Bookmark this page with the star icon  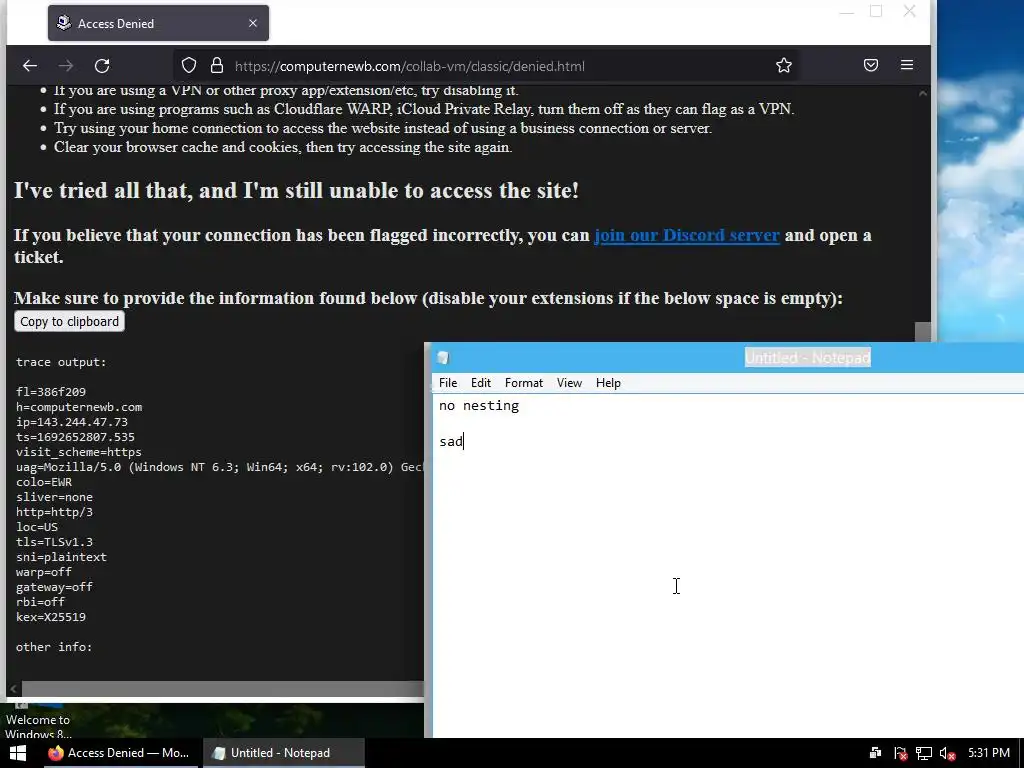click(784, 65)
